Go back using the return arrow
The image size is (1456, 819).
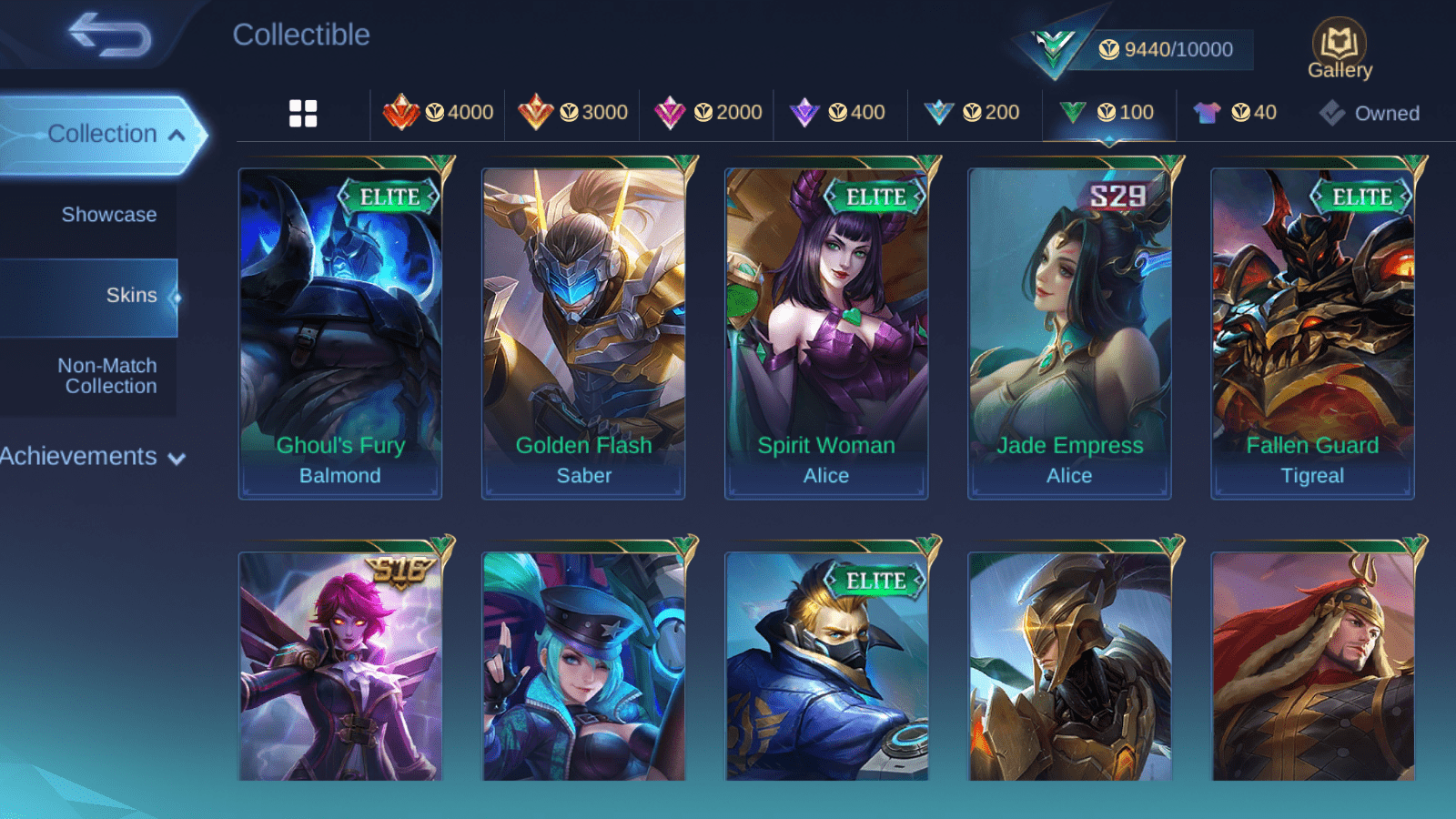[110, 35]
